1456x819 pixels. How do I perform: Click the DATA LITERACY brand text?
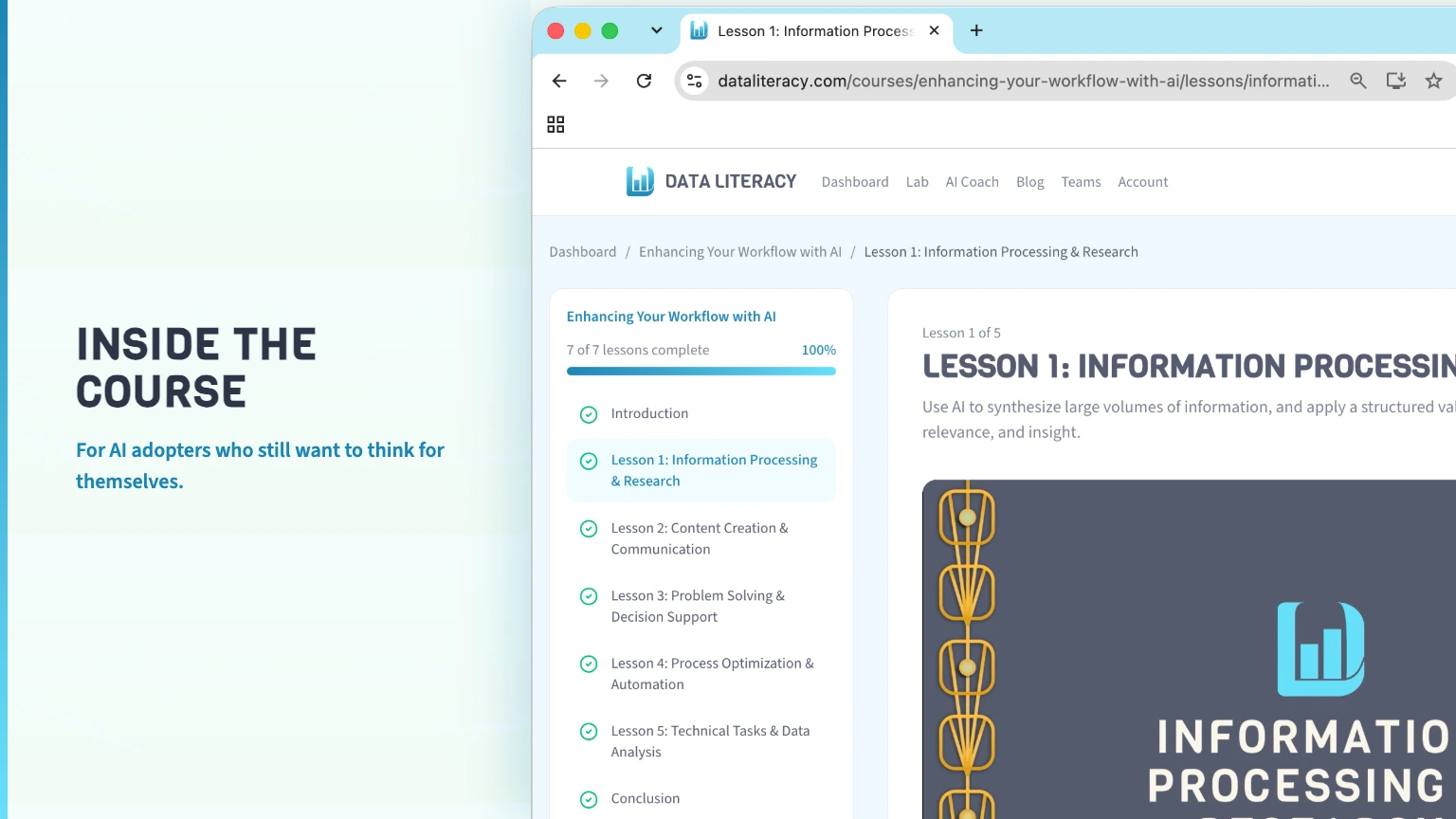click(731, 181)
